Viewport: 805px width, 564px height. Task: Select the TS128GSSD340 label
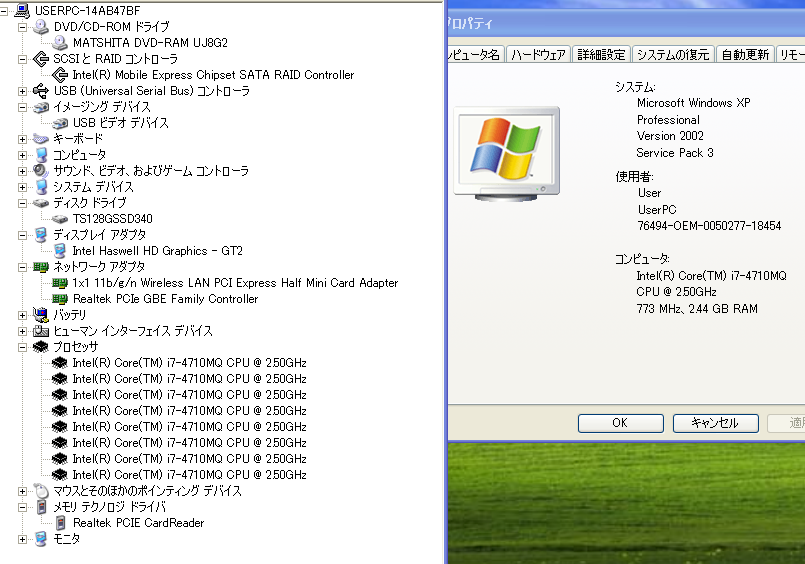pyautogui.click(x=112, y=219)
